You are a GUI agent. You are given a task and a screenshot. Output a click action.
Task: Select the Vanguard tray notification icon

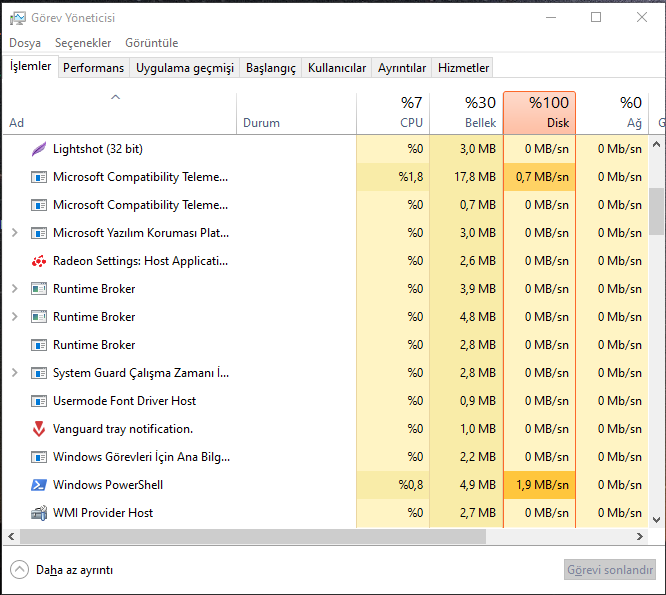point(39,429)
